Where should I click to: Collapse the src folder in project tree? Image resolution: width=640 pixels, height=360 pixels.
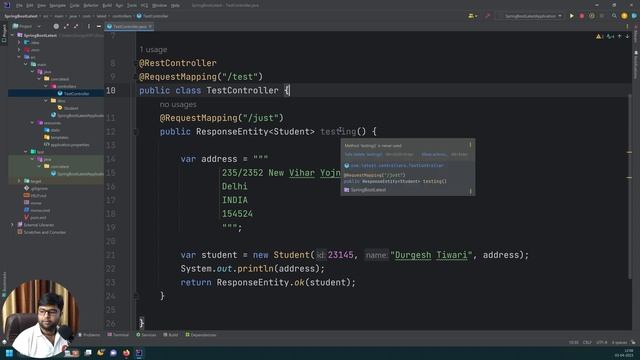pyautogui.click(x=19, y=57)
